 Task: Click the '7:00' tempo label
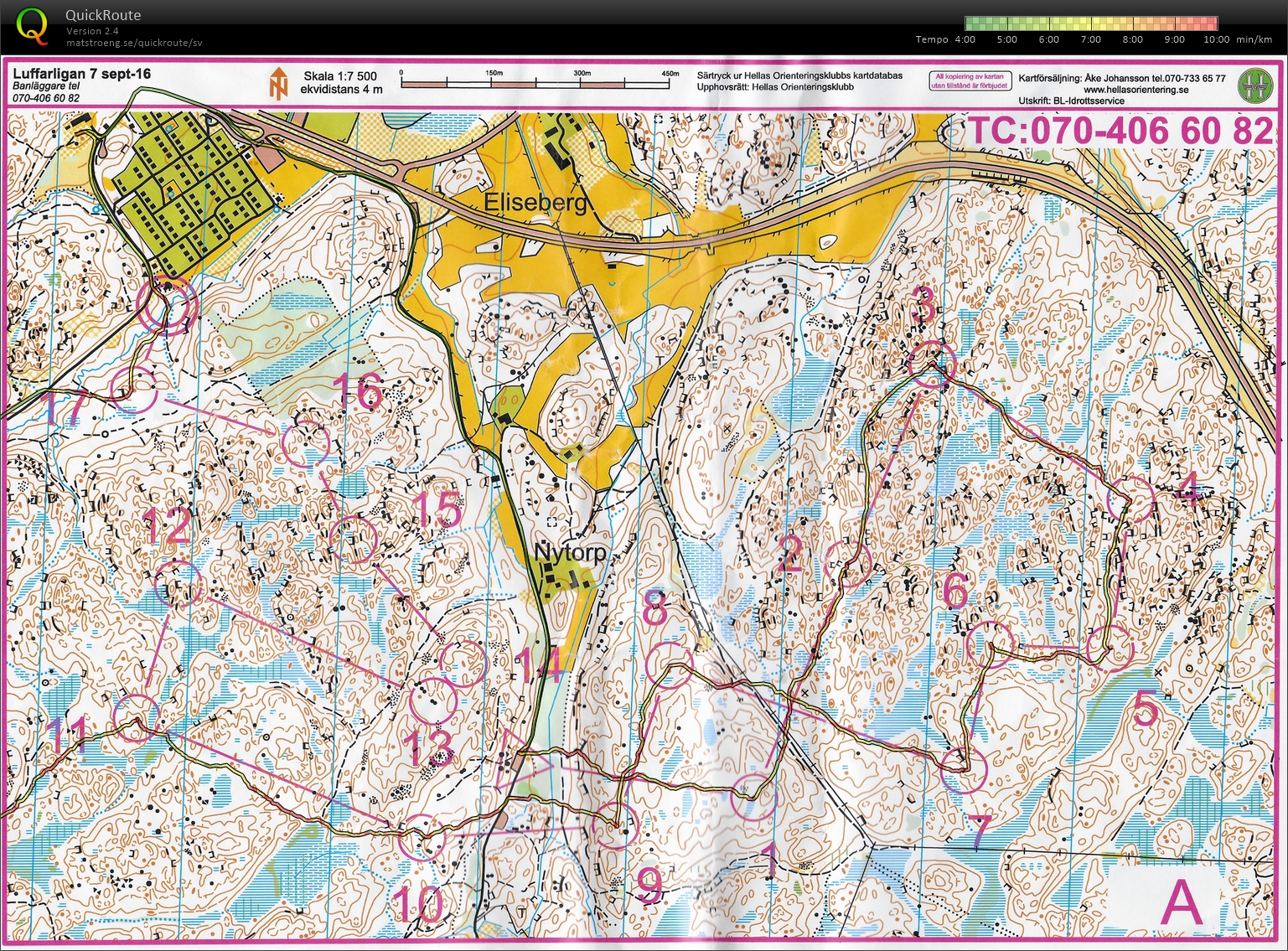[x=1090, y=39]
